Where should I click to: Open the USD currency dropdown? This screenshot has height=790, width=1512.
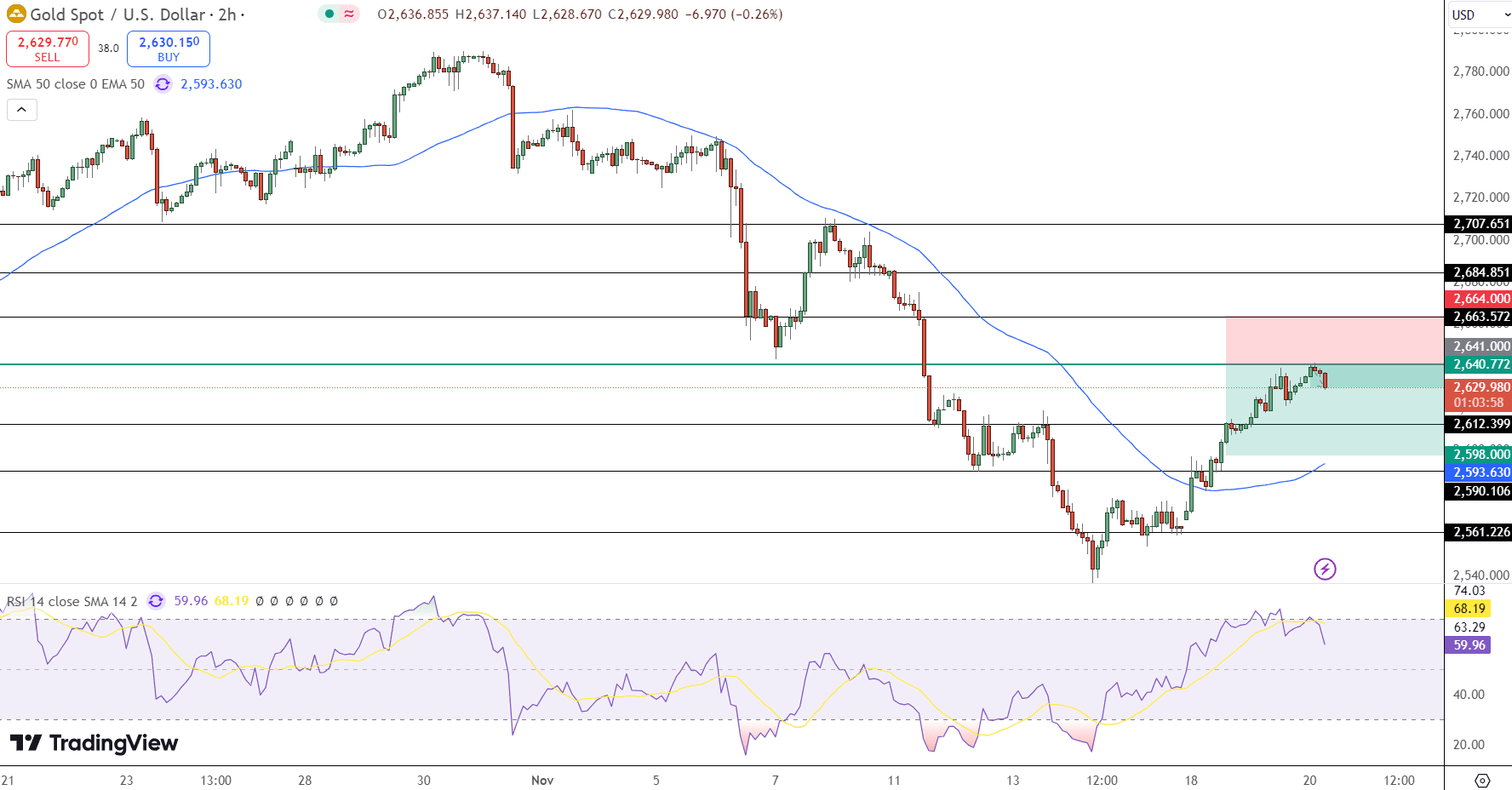[x=1480, y=14]
